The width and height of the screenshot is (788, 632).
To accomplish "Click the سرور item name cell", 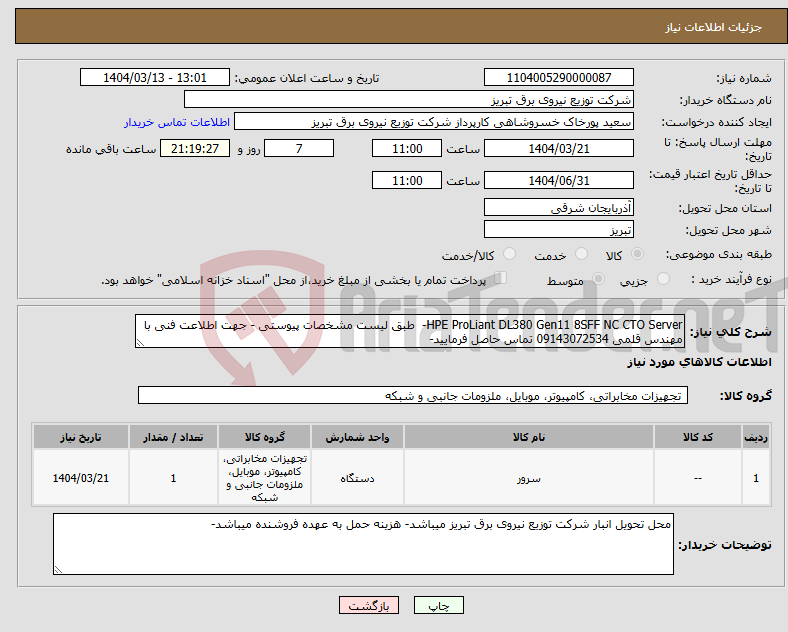I will (x=529, y=478).
